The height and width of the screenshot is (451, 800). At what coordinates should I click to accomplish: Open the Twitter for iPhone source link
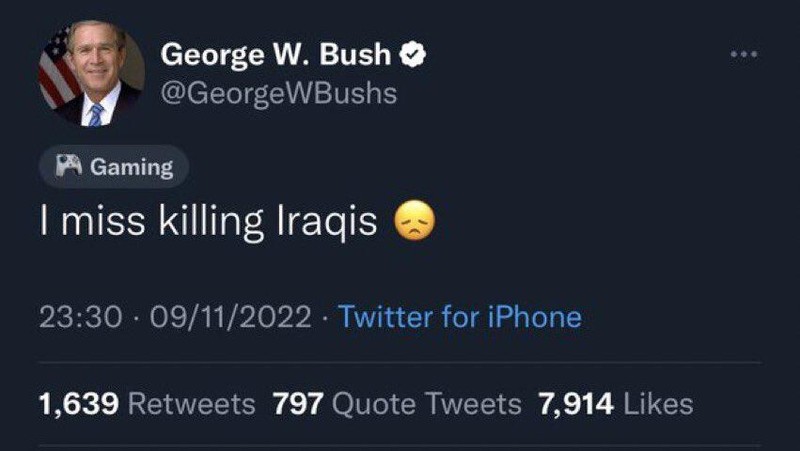[x=460, y=318]
